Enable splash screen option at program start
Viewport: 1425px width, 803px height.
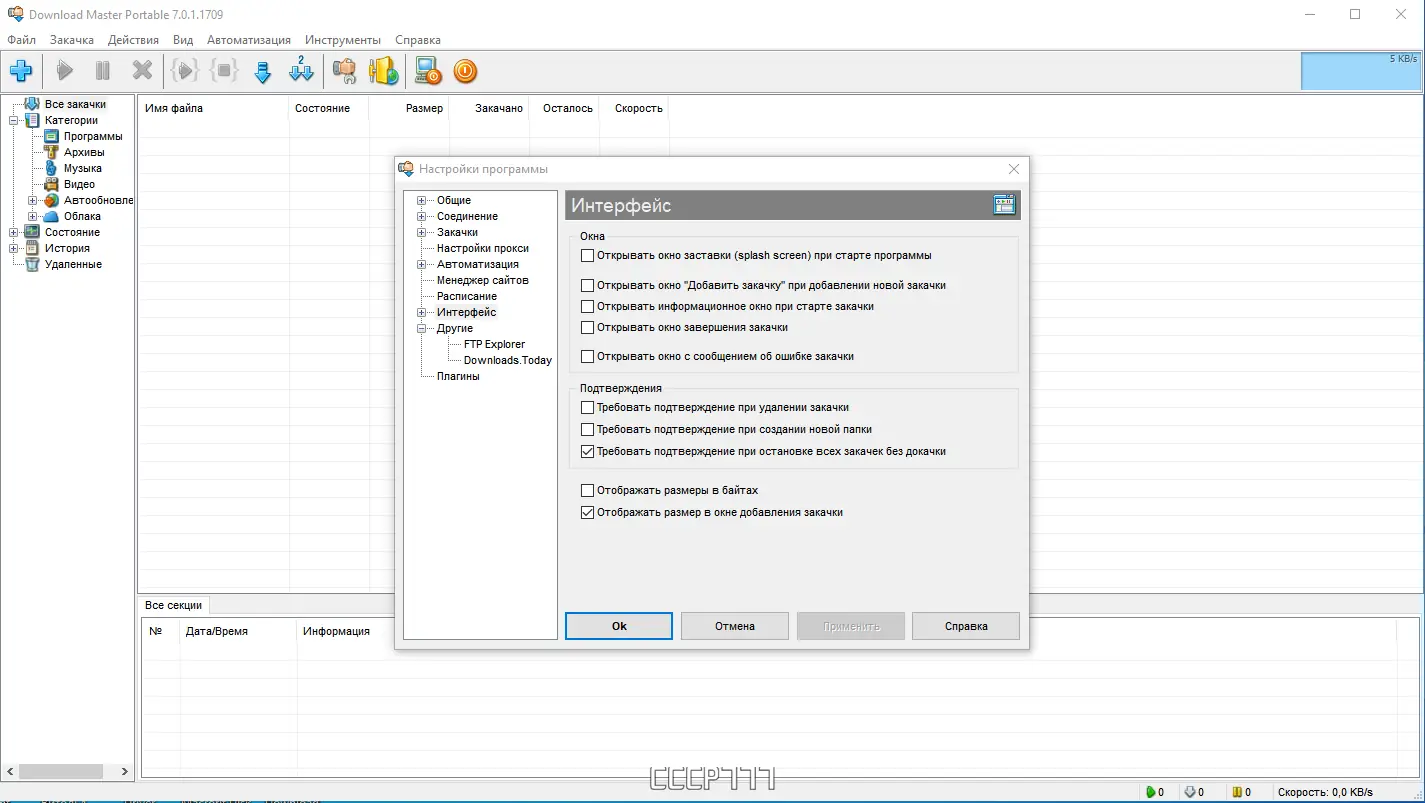587,255
